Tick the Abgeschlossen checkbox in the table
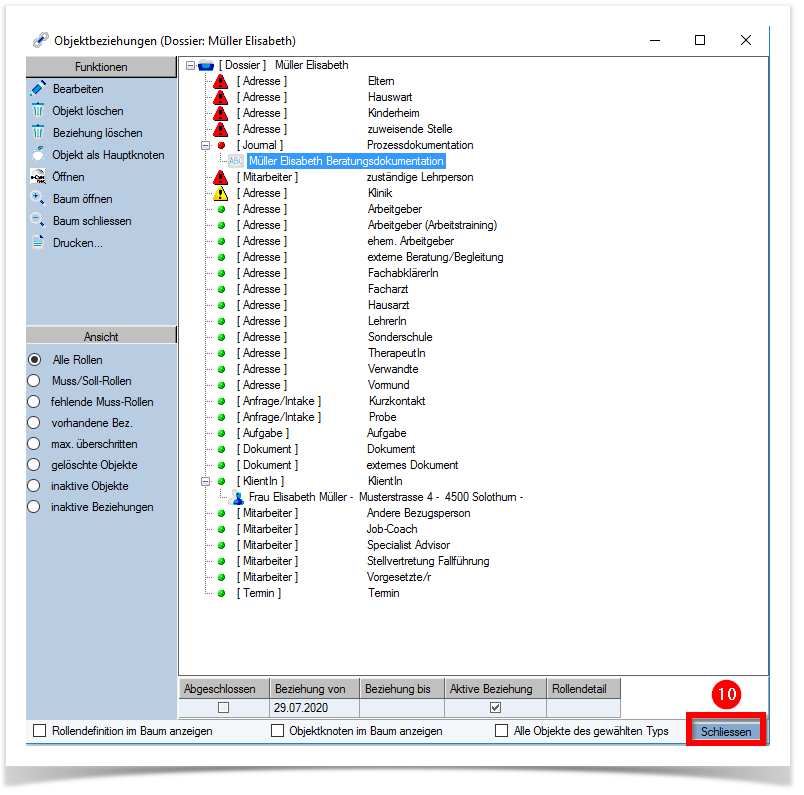 click(x=224, y=708)
